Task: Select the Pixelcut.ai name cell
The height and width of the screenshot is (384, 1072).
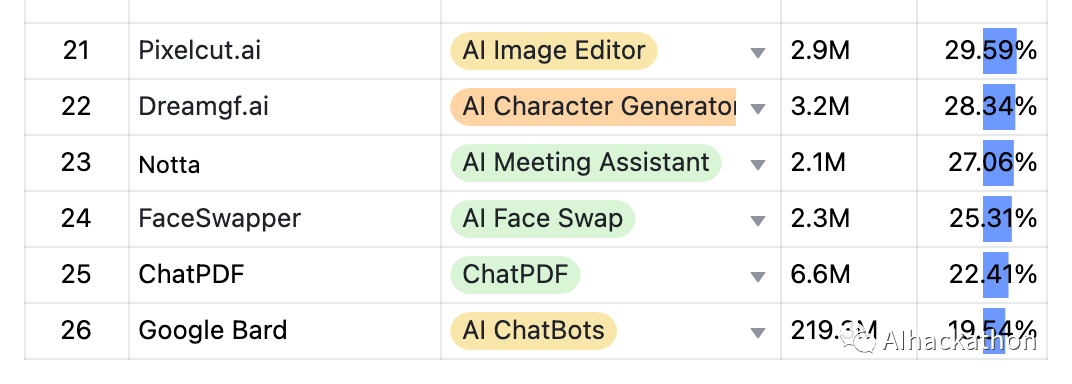Action: (x=285, y=51)
